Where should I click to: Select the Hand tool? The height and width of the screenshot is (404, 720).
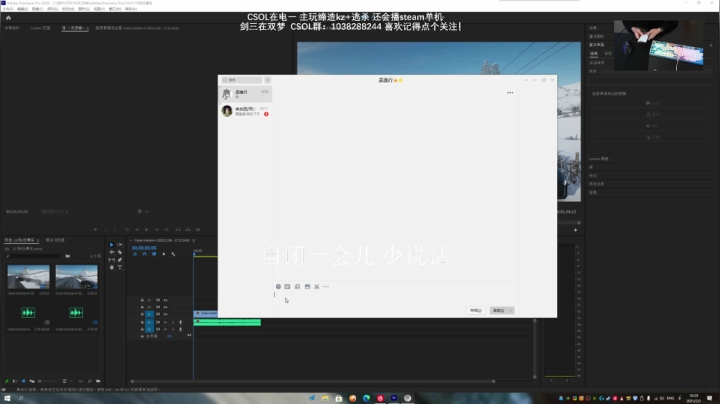tap(112, 267)
